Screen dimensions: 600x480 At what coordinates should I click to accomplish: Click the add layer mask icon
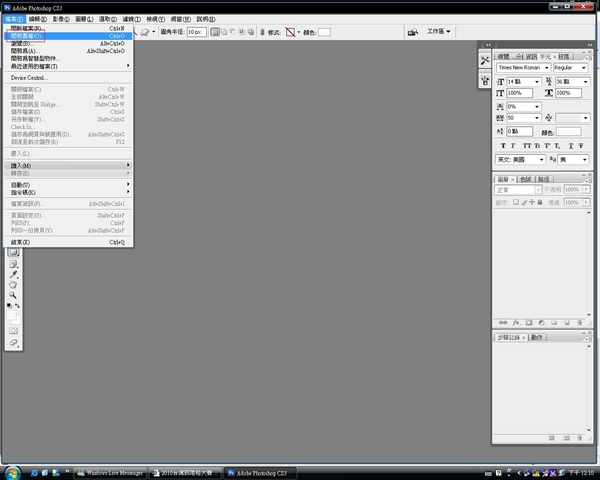click(x=529, y=323)
